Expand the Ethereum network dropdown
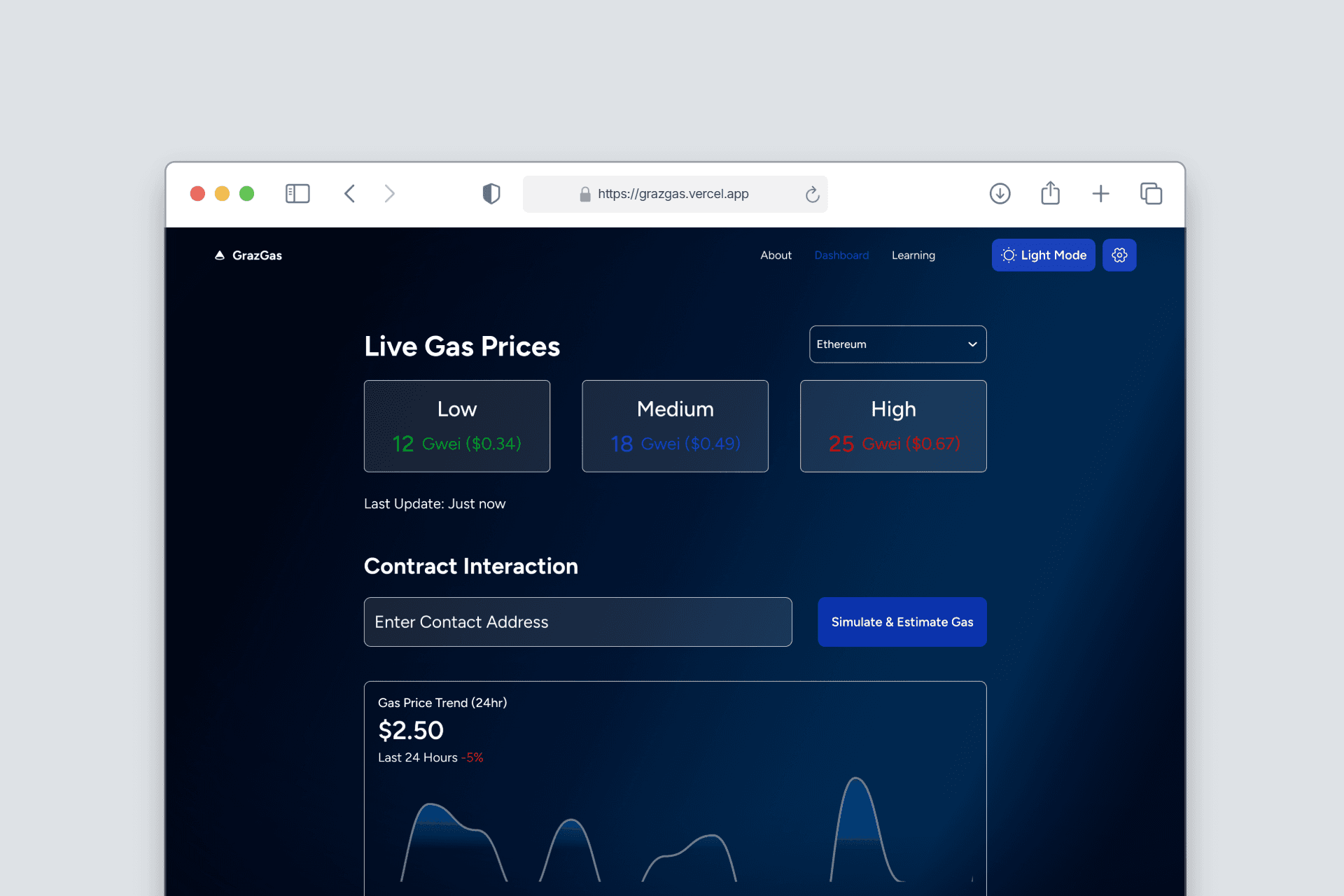This screenshot has height=896, width=1344. (897, 344)
